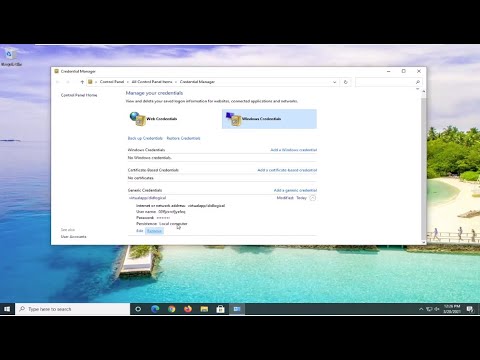Click the virtualapp/didlogical credential name

(147, 198)
